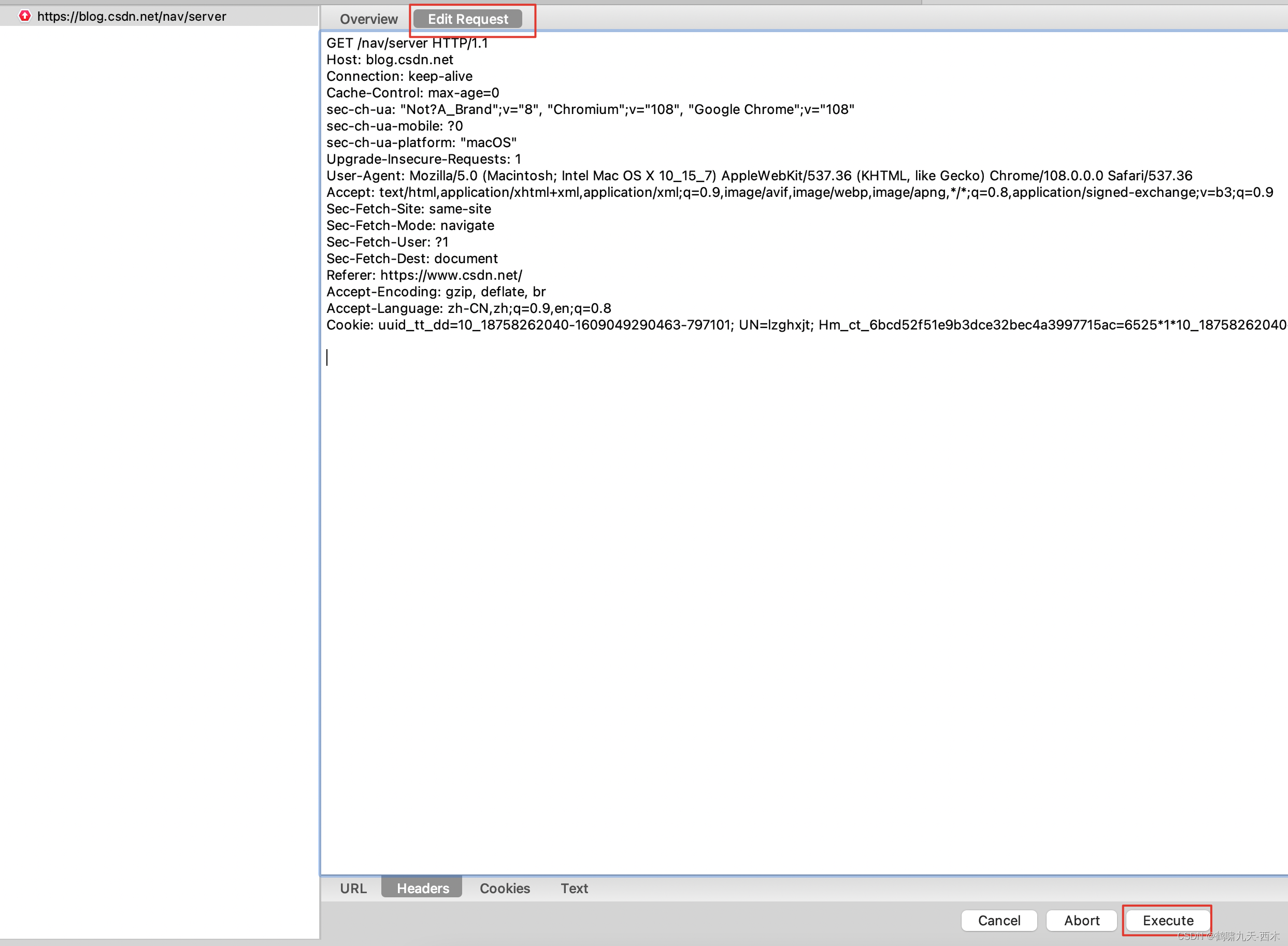Image resolution: width=1288 pixels, height=946 pixels.
Task: Click the sec-ch-ua-platform: "macOS" line
Action: (x=421, y=142)
